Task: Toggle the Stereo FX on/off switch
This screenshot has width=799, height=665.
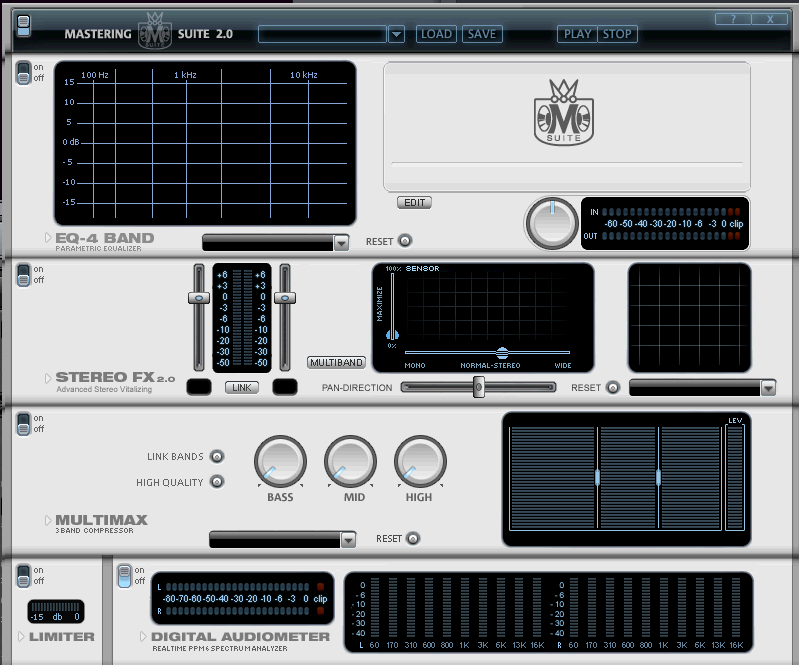Action: click(23, 276)
